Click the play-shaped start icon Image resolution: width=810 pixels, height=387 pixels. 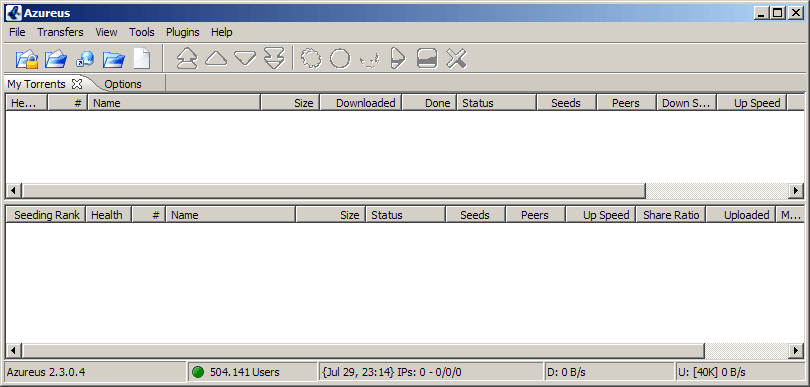(398, 58)
